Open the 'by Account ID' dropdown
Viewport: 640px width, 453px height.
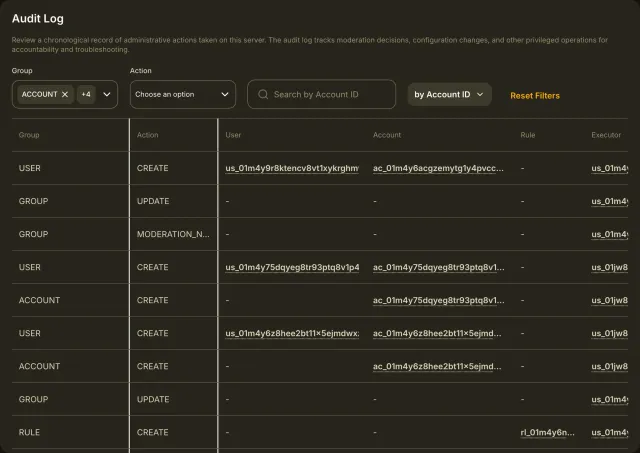click(x=449, y=94)
